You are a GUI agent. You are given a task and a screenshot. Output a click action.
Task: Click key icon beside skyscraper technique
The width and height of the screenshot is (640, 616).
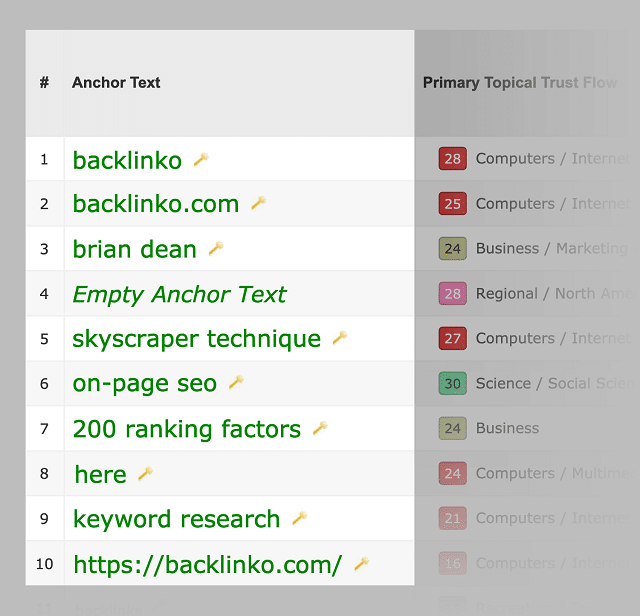point(340,338)
